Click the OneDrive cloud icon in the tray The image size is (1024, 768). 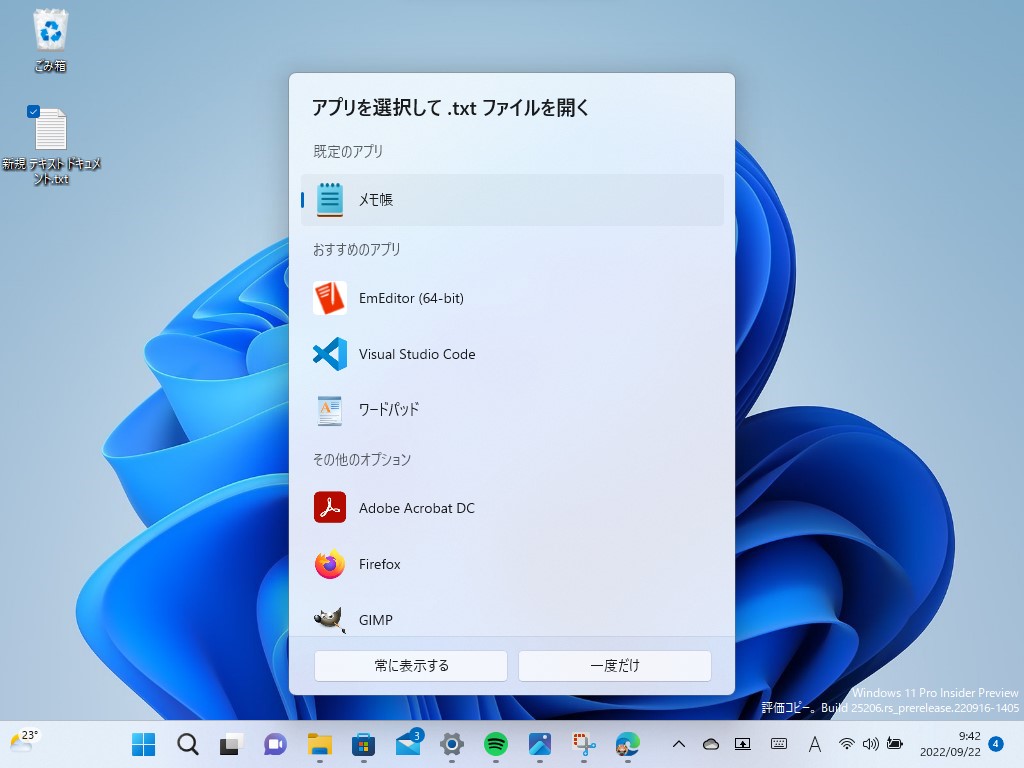[x=710, y=744]
